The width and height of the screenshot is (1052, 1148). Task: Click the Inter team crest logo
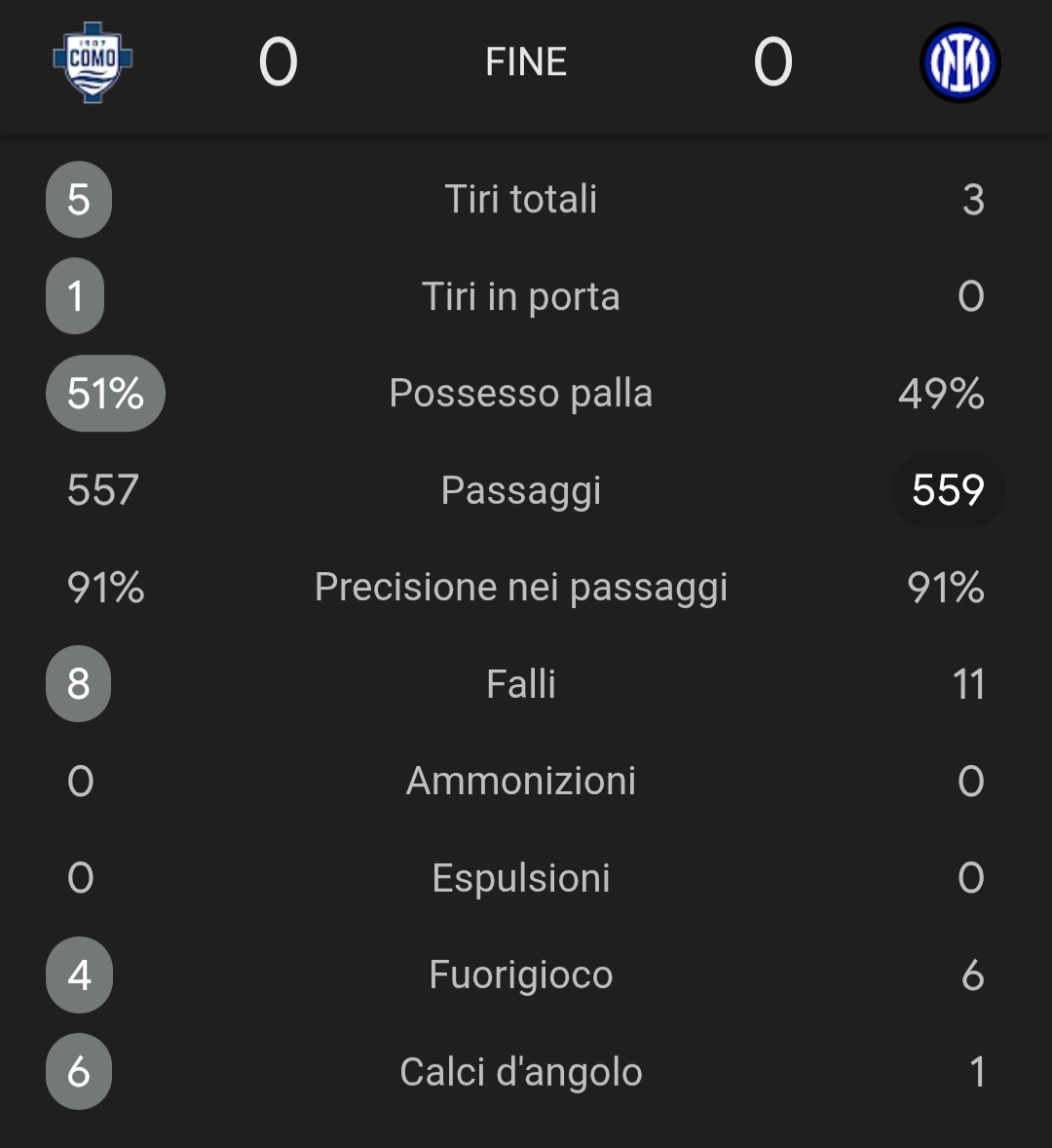959,62
